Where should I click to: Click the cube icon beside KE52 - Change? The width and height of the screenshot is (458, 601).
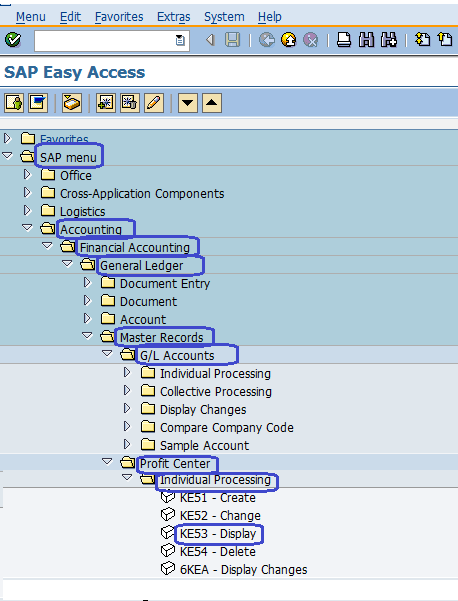coord(167,515)
